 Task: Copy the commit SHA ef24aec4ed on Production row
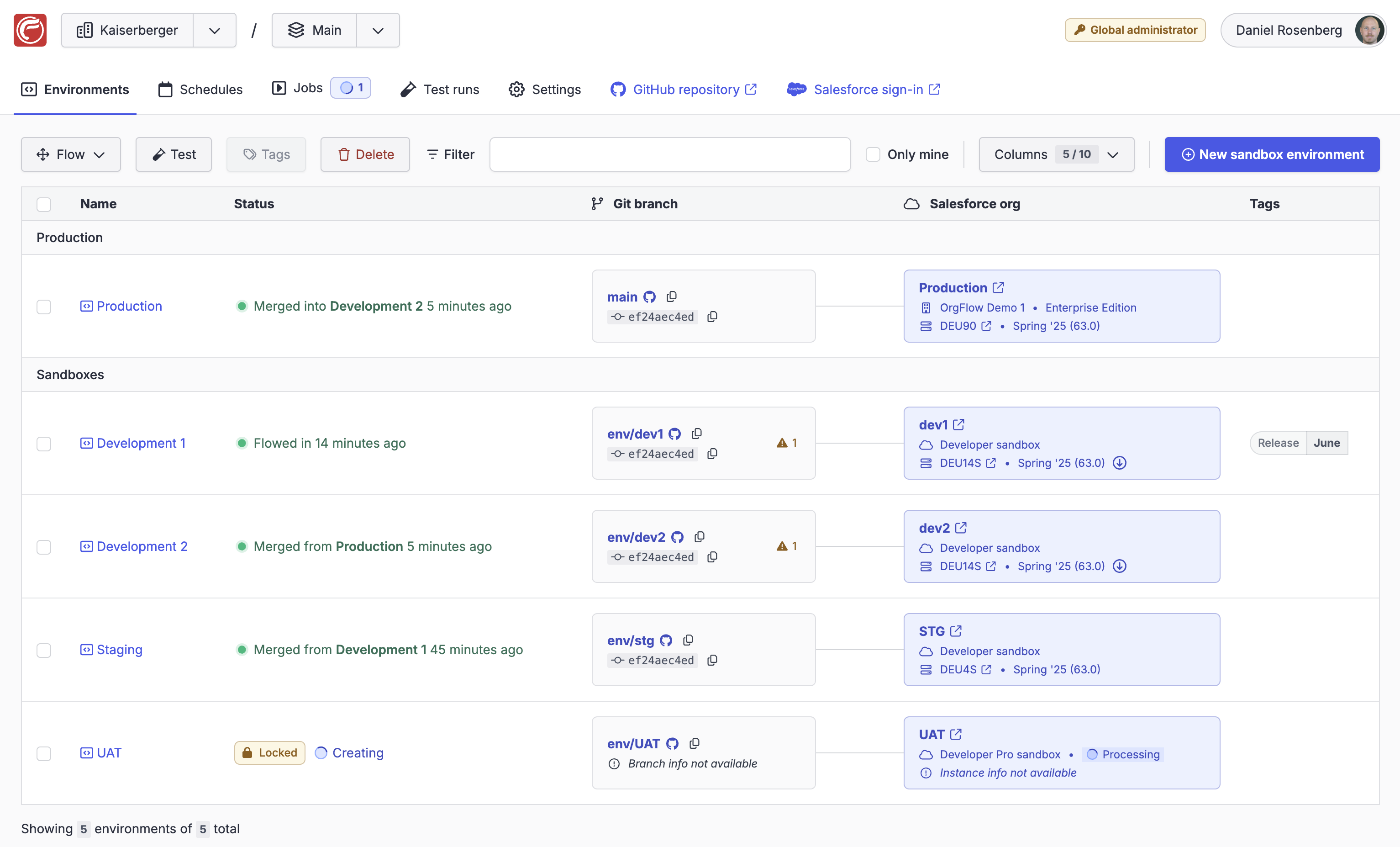(x=712, y=317)
